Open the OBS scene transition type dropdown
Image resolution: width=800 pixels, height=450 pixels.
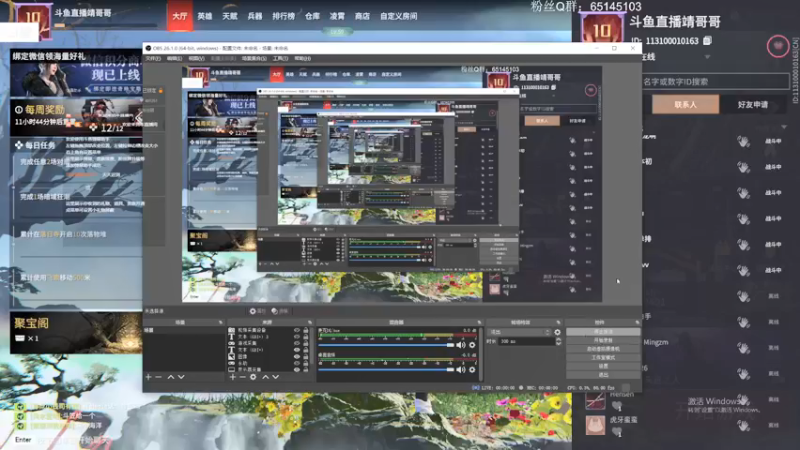coord(520,332)
